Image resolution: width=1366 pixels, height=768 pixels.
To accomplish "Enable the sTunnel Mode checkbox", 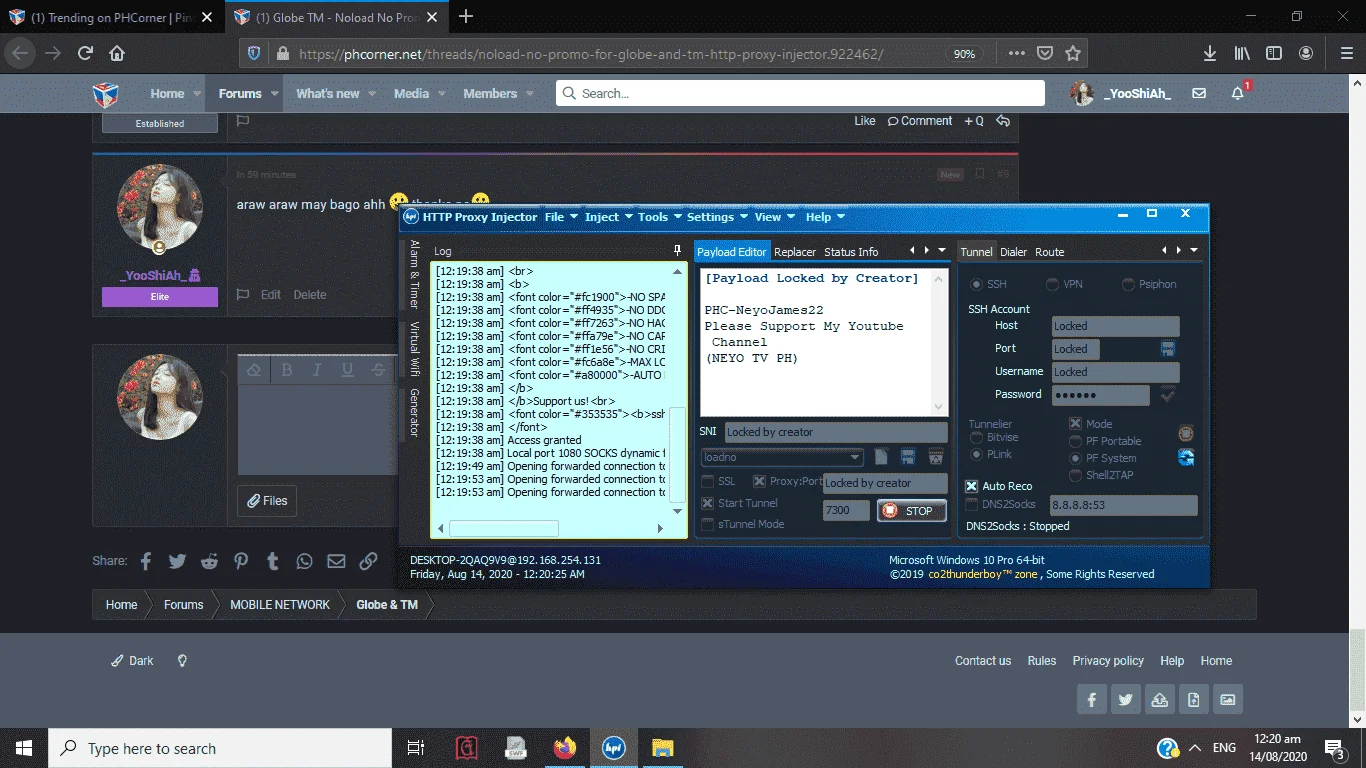I will (x=708, y=524).
